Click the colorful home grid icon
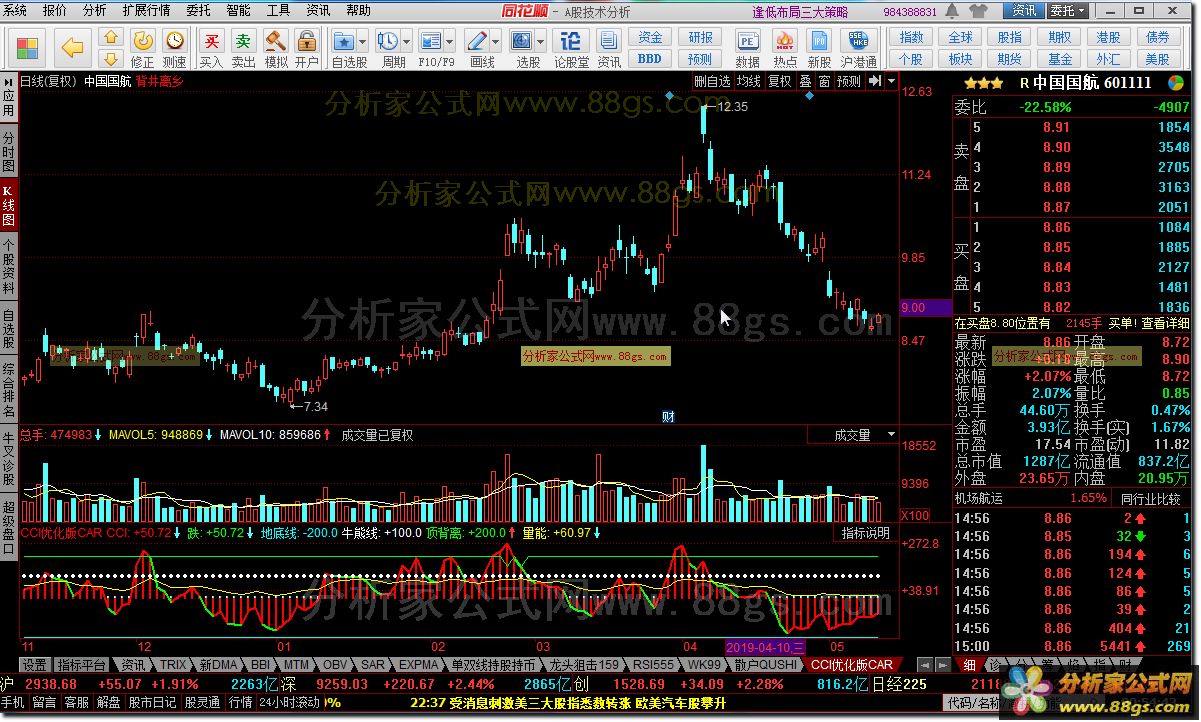The height and width of the screenshot is (722, 1201). [27, 47]
